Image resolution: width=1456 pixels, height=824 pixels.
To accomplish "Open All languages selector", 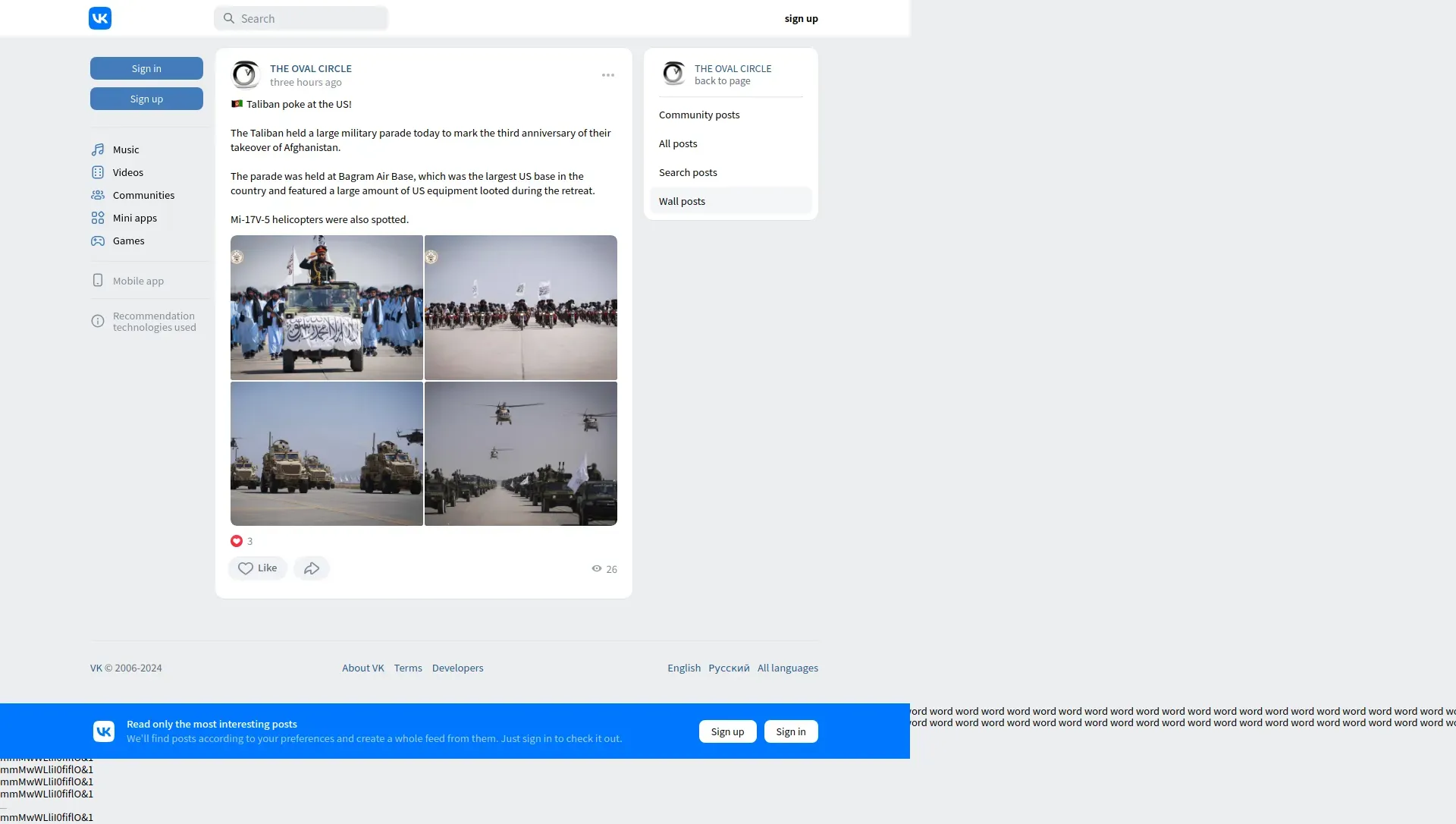I will tap(787, 668).
